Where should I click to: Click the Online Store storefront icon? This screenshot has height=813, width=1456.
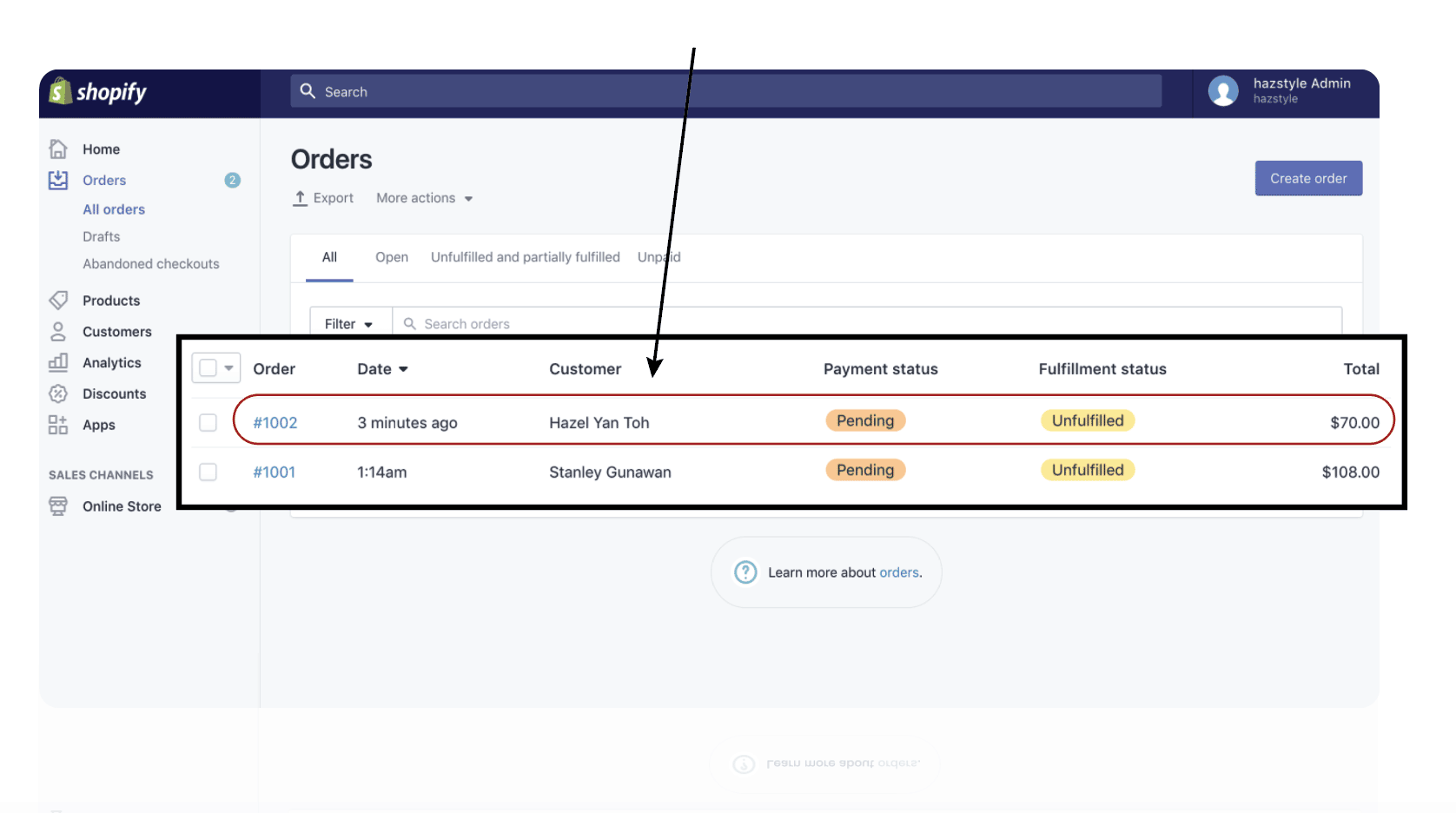point(58,506)
